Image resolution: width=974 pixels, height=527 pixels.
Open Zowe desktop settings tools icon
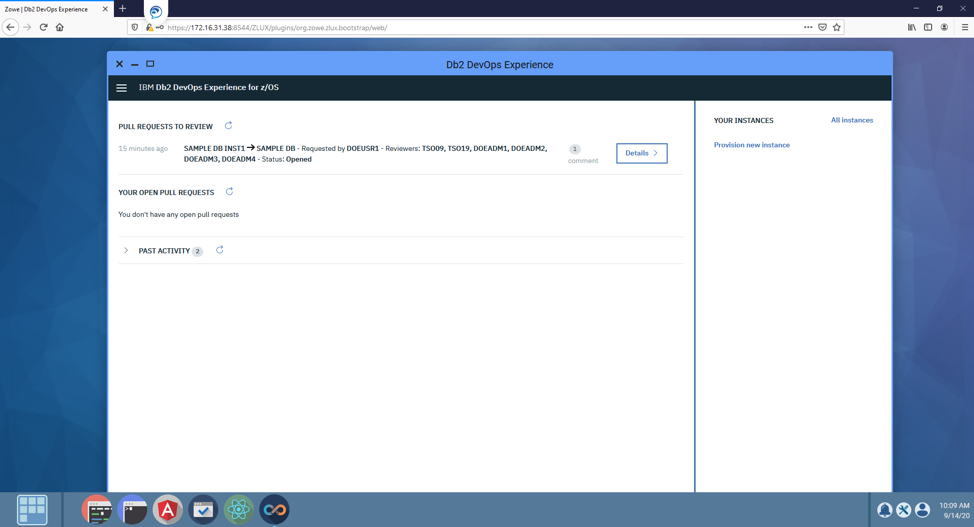click(x=903, y=510)
